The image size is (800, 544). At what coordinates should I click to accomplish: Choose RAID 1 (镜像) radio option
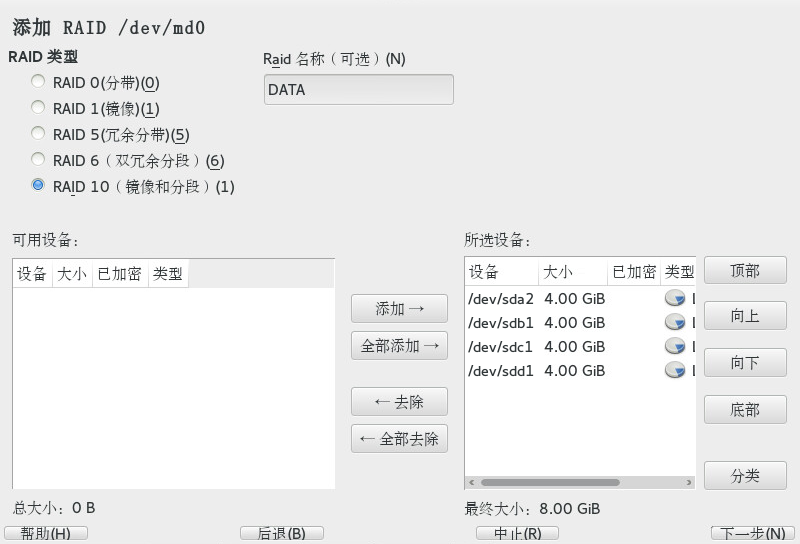point(38,108)
